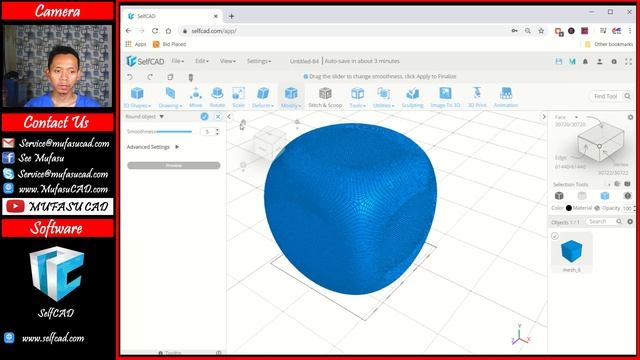Collapse the left panel with chevron
This screenshot has width=640, height=360.
(x=229, y=117)
